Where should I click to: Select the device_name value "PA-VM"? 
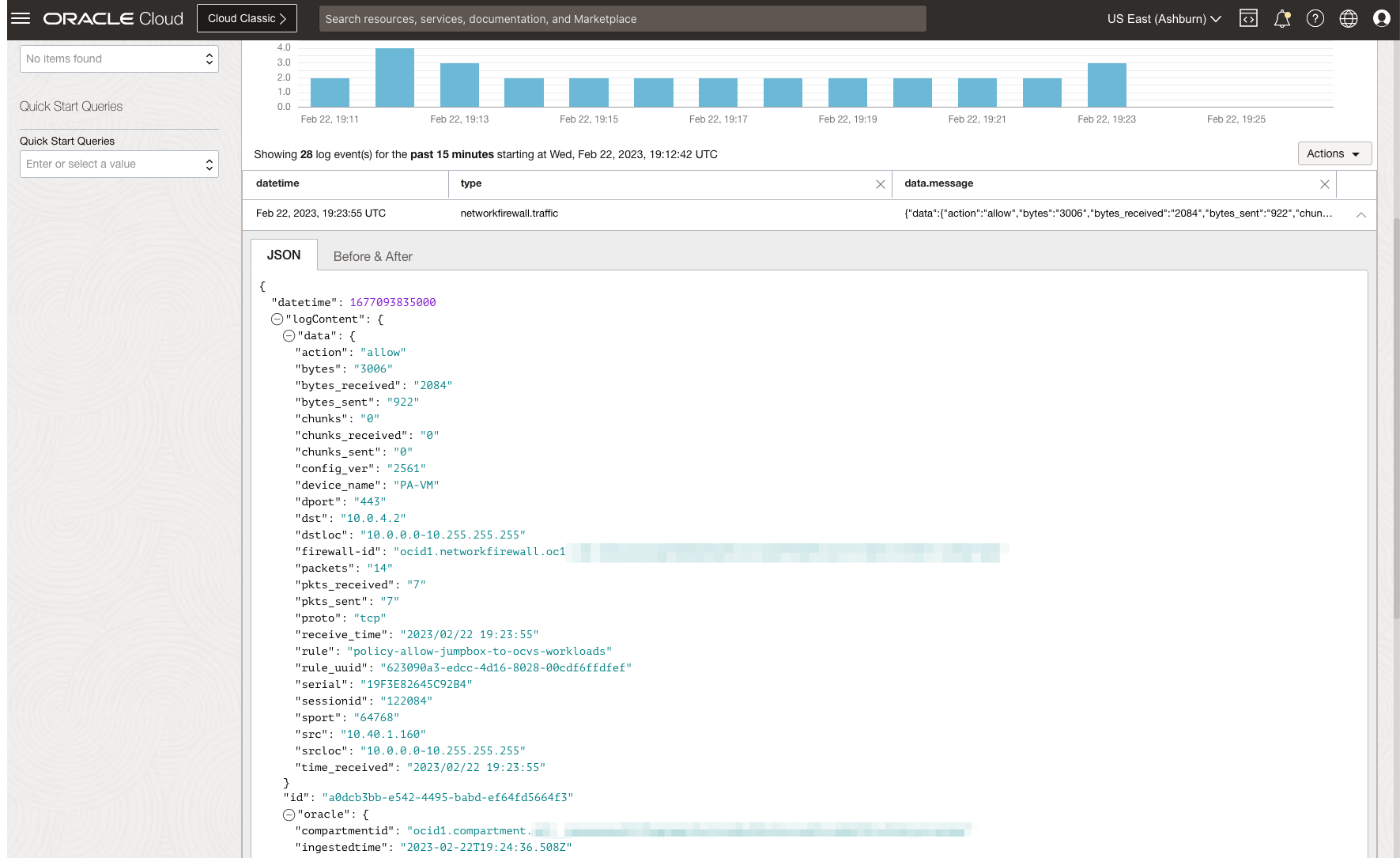[417, 486]
